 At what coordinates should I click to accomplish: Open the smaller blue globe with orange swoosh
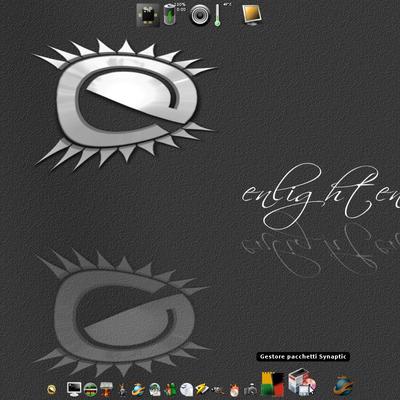point(138,389)
